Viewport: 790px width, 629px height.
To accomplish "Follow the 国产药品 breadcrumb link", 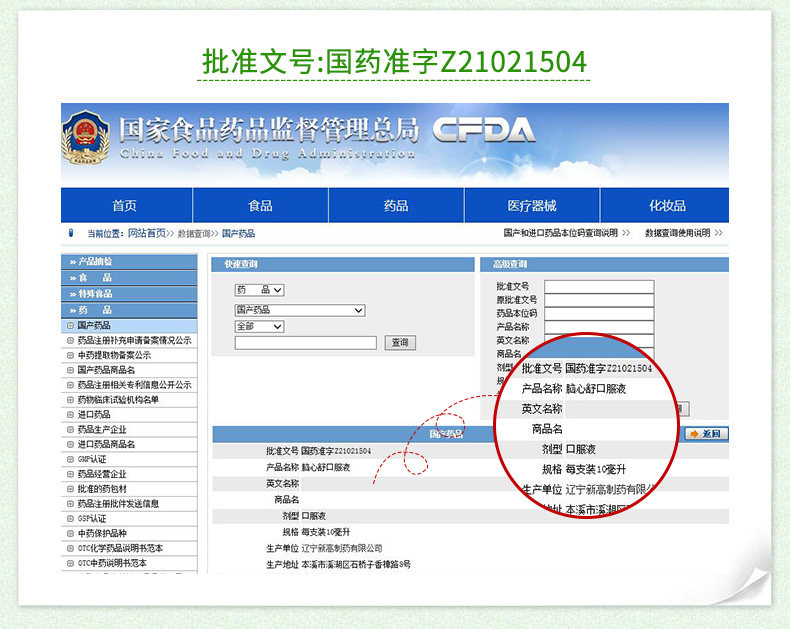I will [x=238, y=233].
